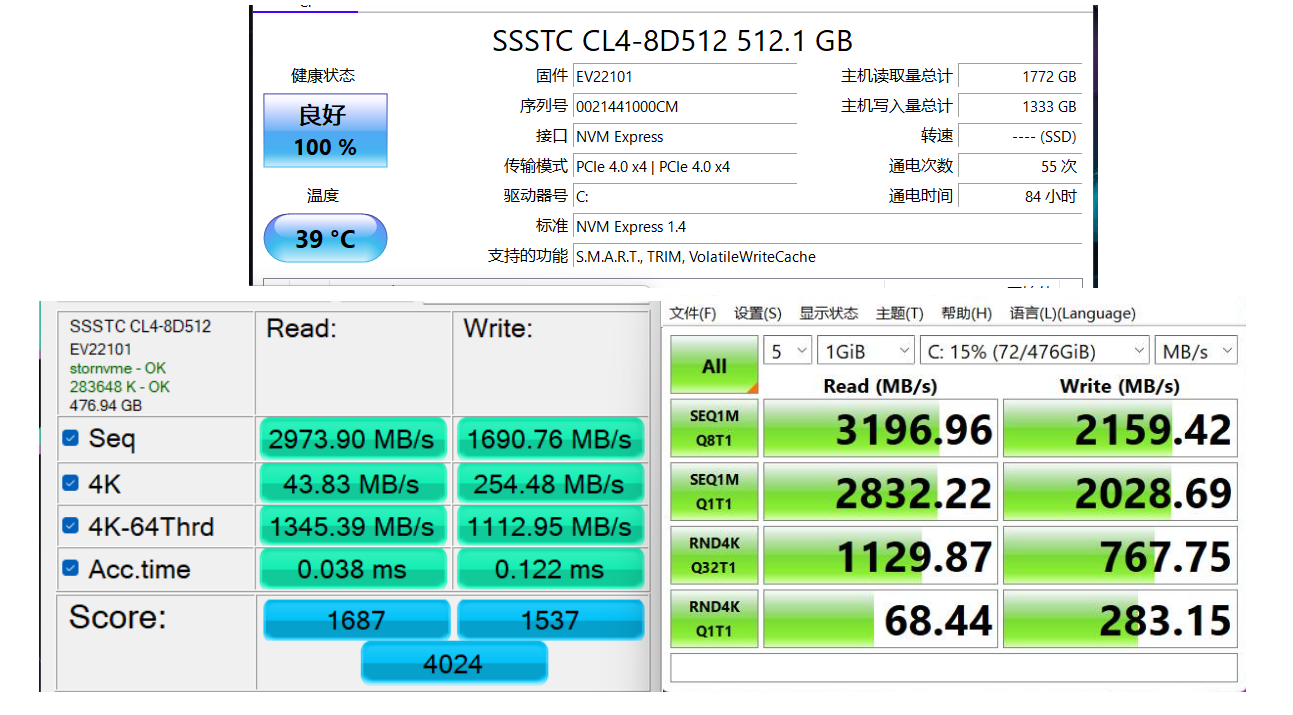Click the Seq write result 1690.76 MB/s

(x=550, y=439)
